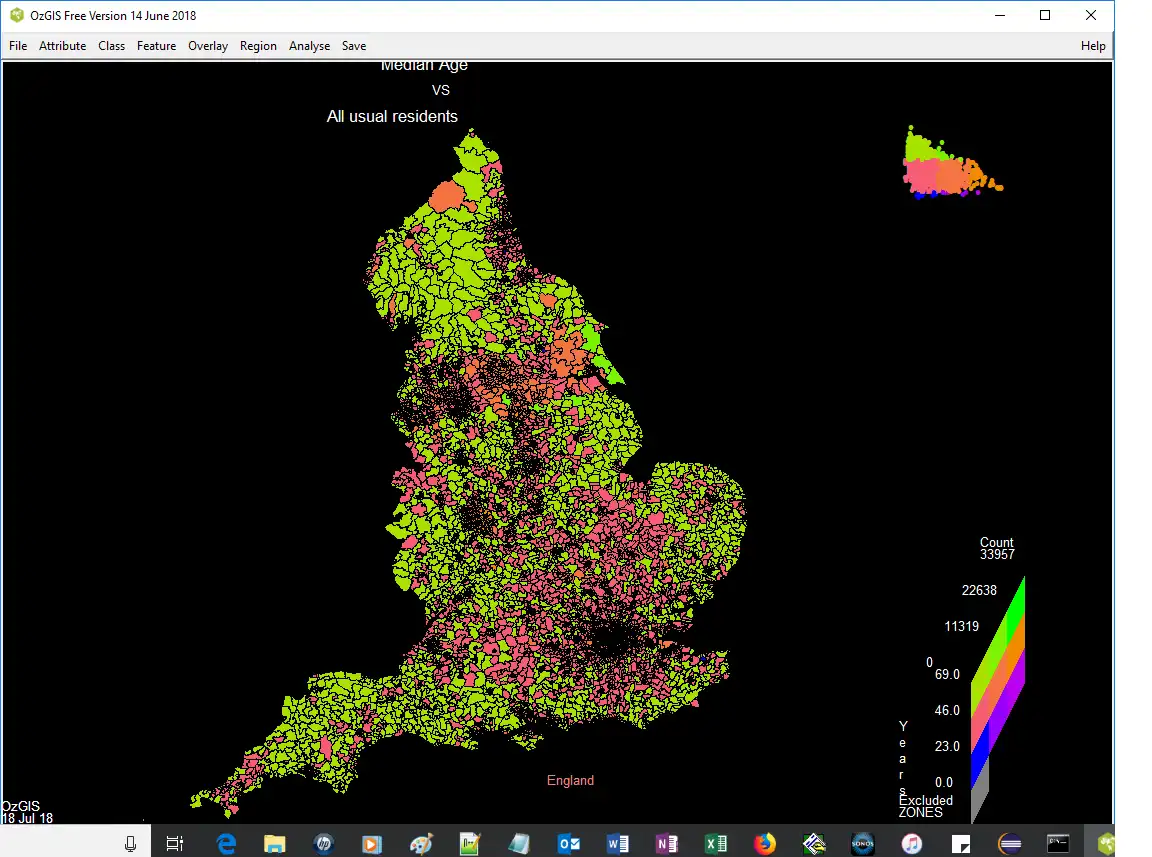Click the gray Excluded zones legend swatch
Image resolution: width=1152 pixels, height=857 pixels.
tap(980, 790)
